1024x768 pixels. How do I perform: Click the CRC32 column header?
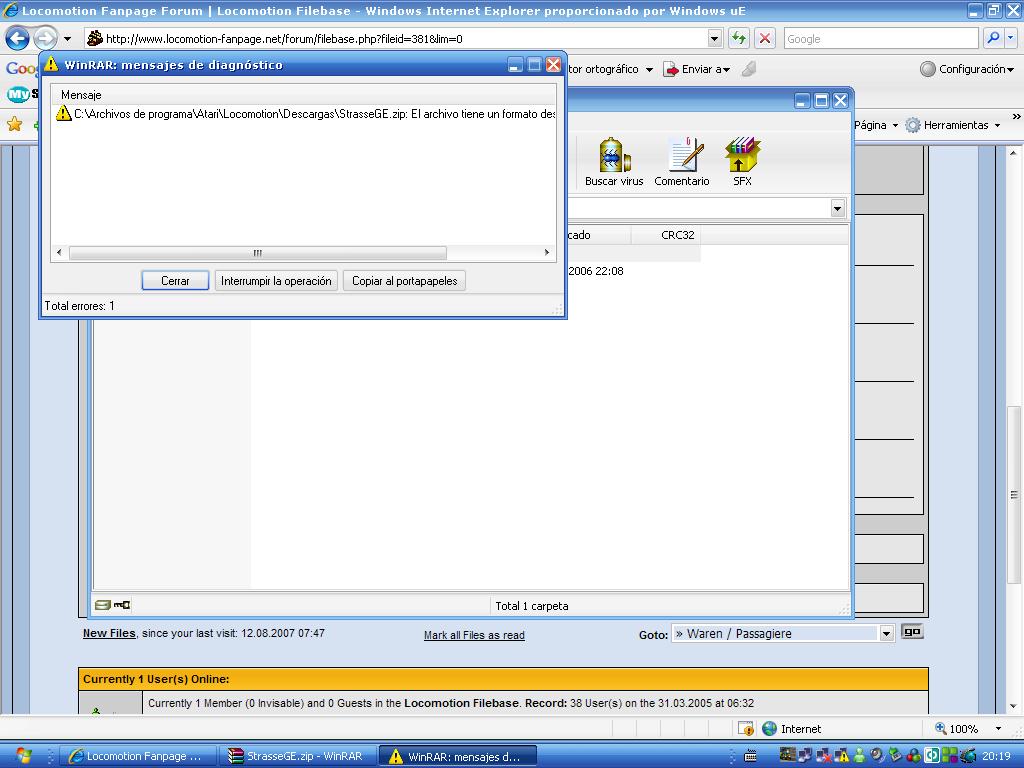[677, 235]
